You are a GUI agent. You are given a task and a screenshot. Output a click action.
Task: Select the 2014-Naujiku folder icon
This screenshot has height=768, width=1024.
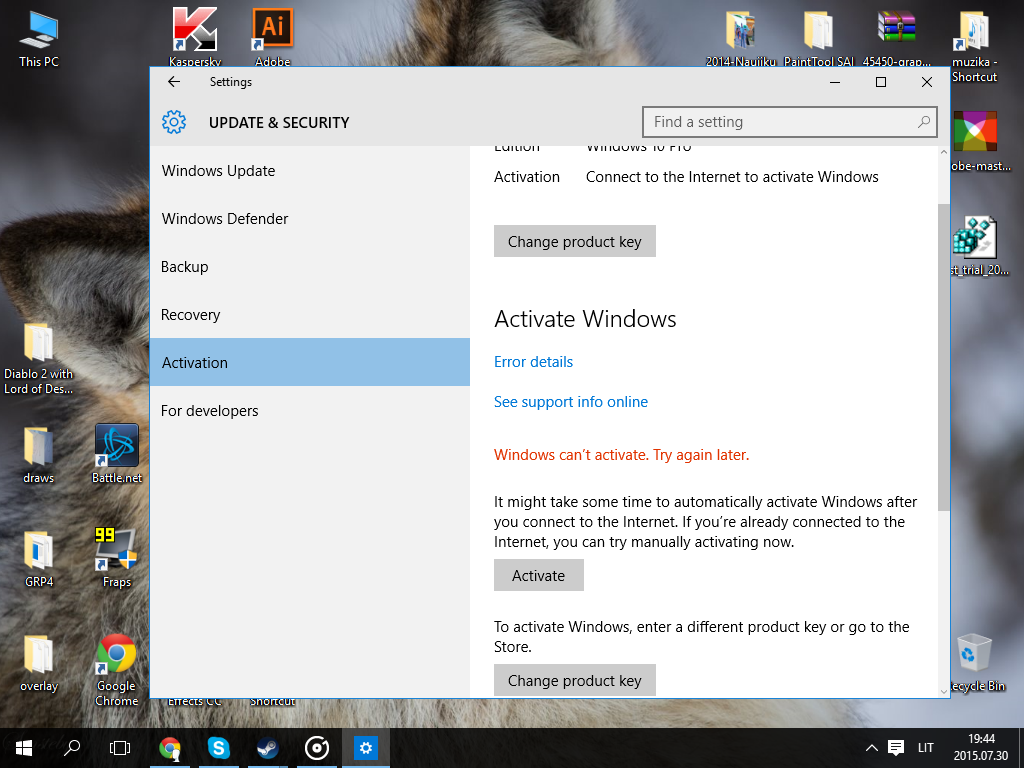click(741, 38)
